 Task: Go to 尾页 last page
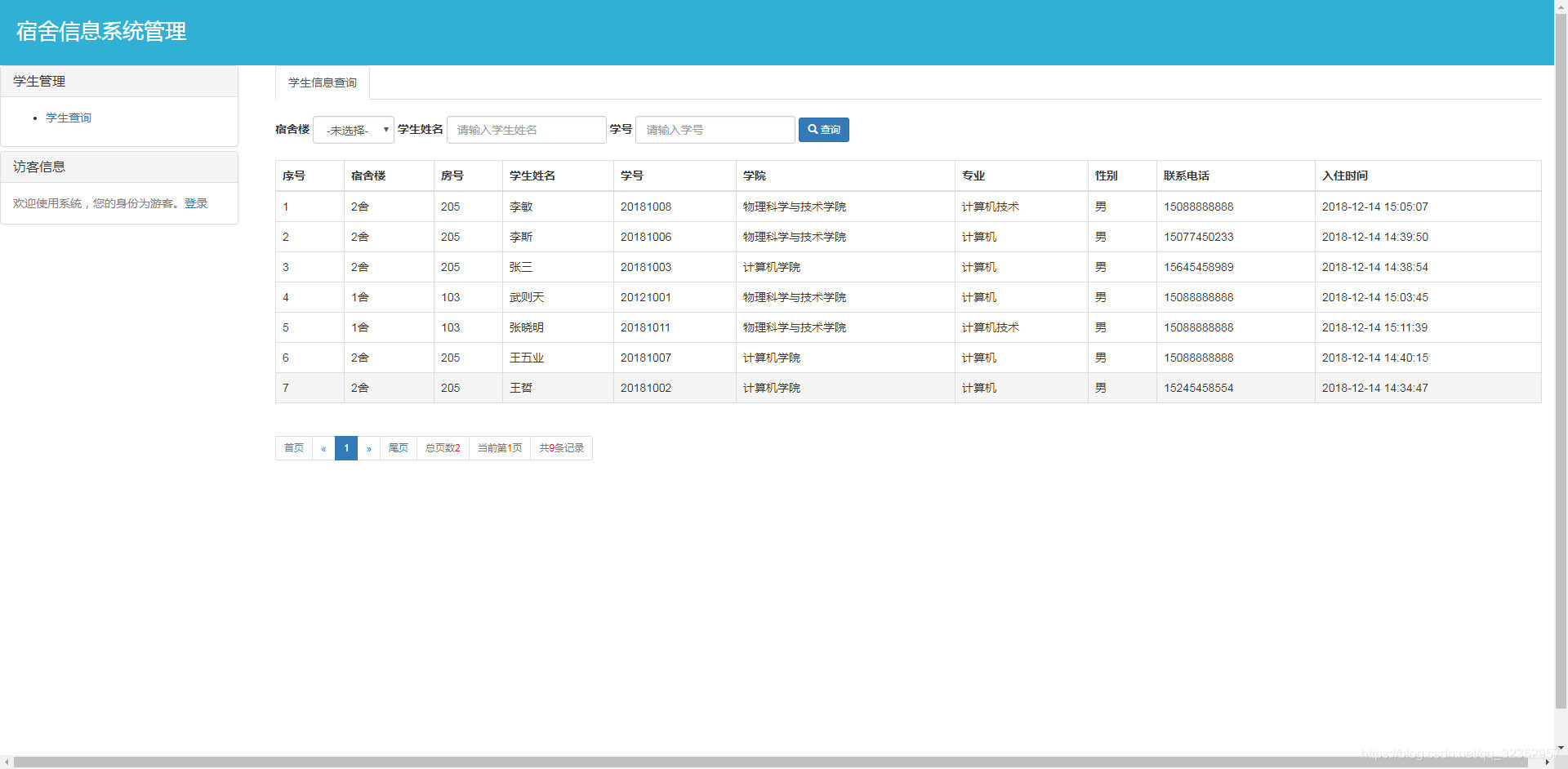(399, 448)
